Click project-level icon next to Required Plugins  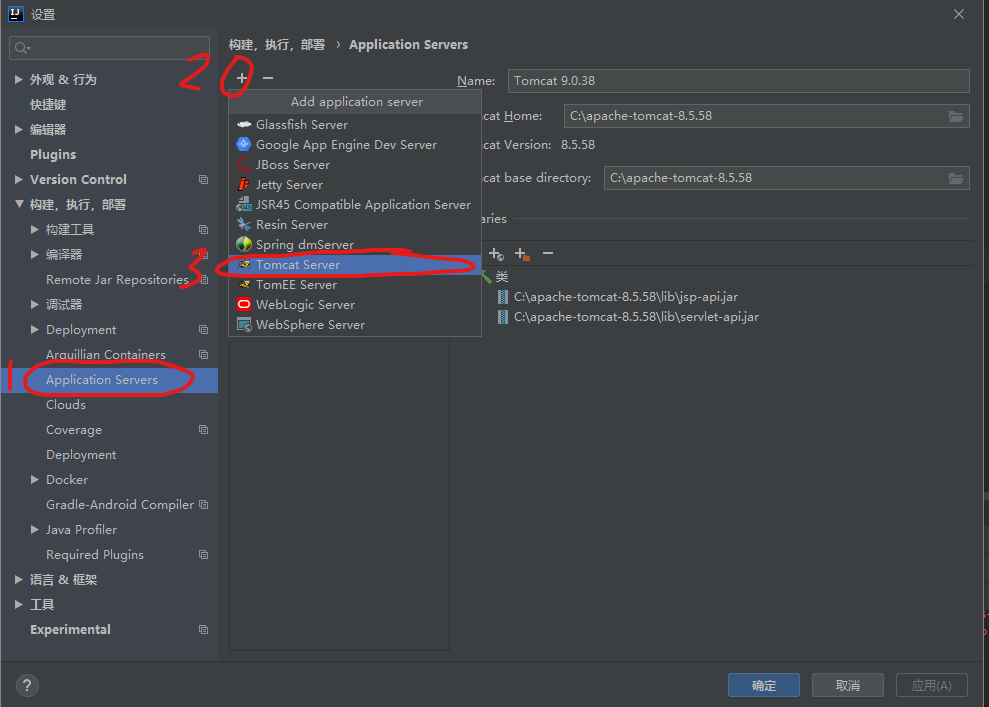coord(203,554)
